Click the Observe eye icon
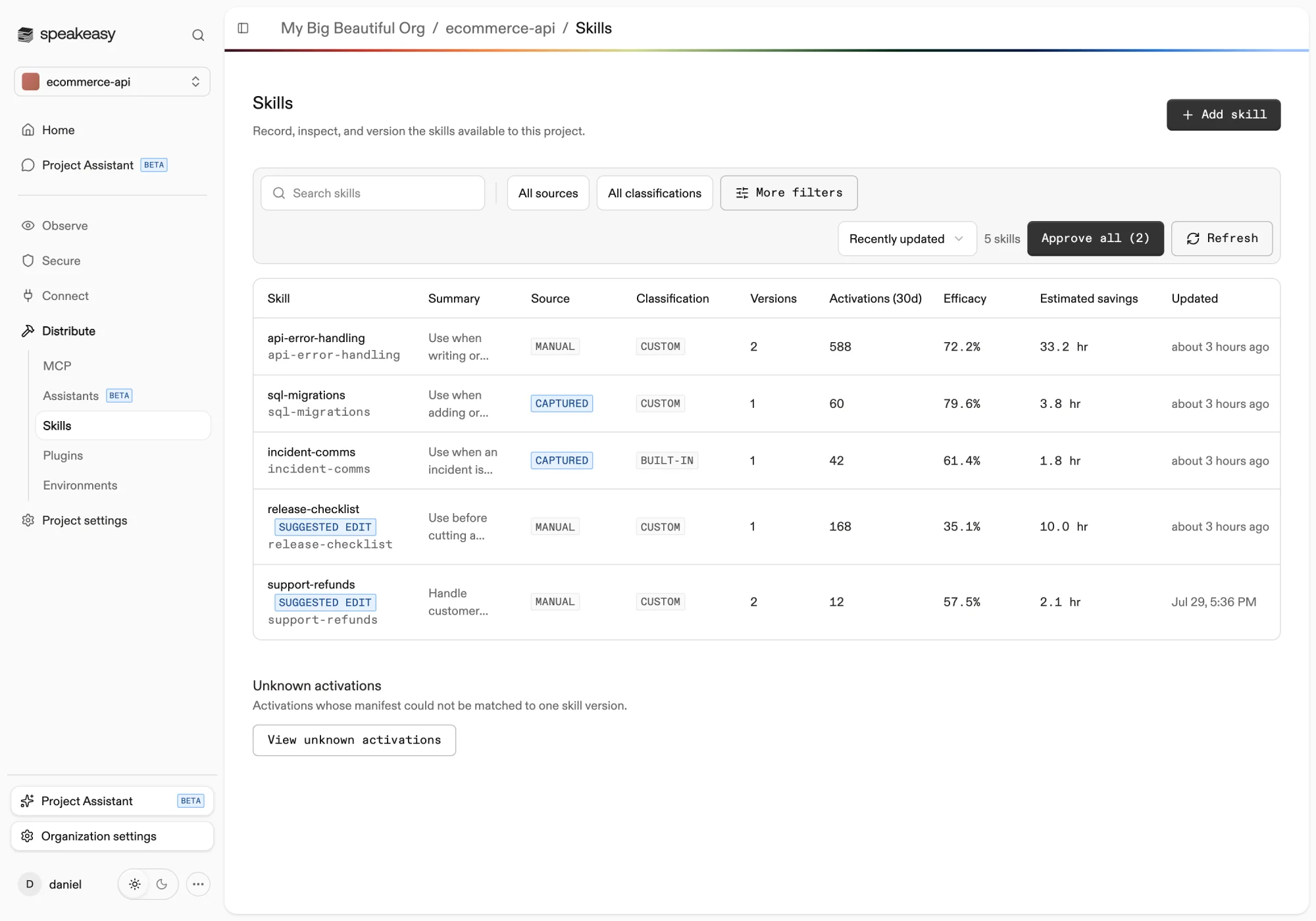 pyautogui.click(x=28, y=226)
